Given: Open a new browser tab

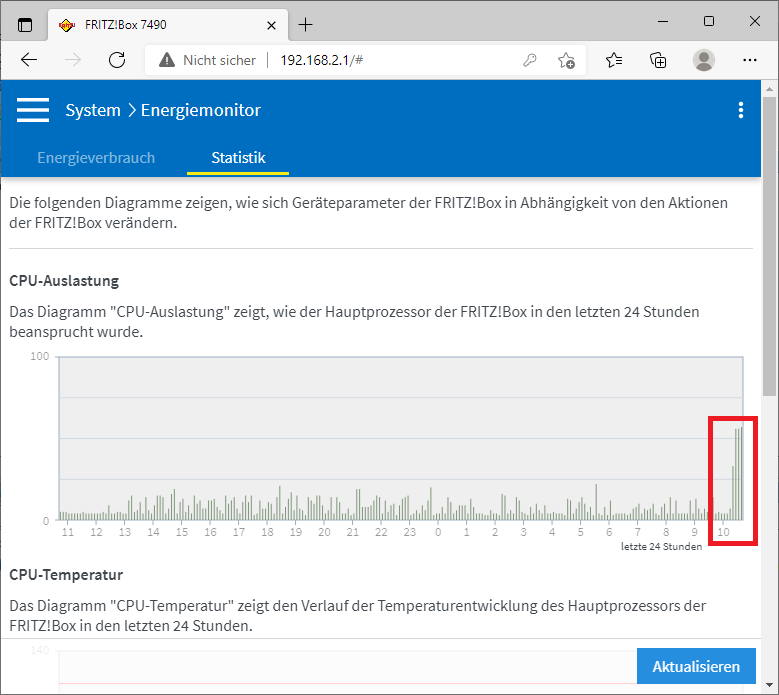Looking at the screenshot, I should (x=306, y=24).
